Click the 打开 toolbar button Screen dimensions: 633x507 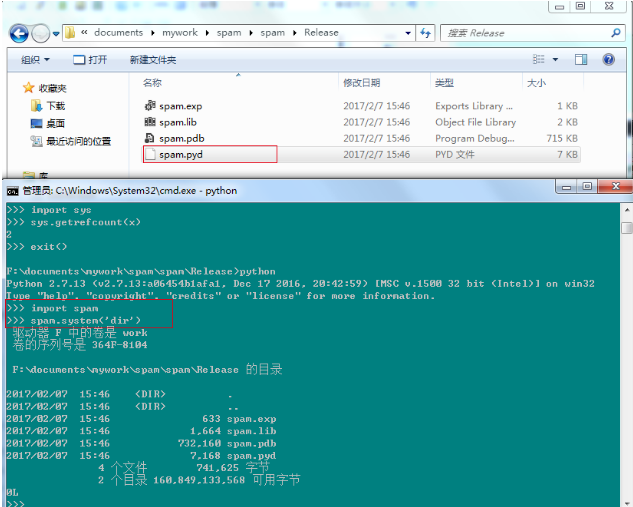point(90,60)
